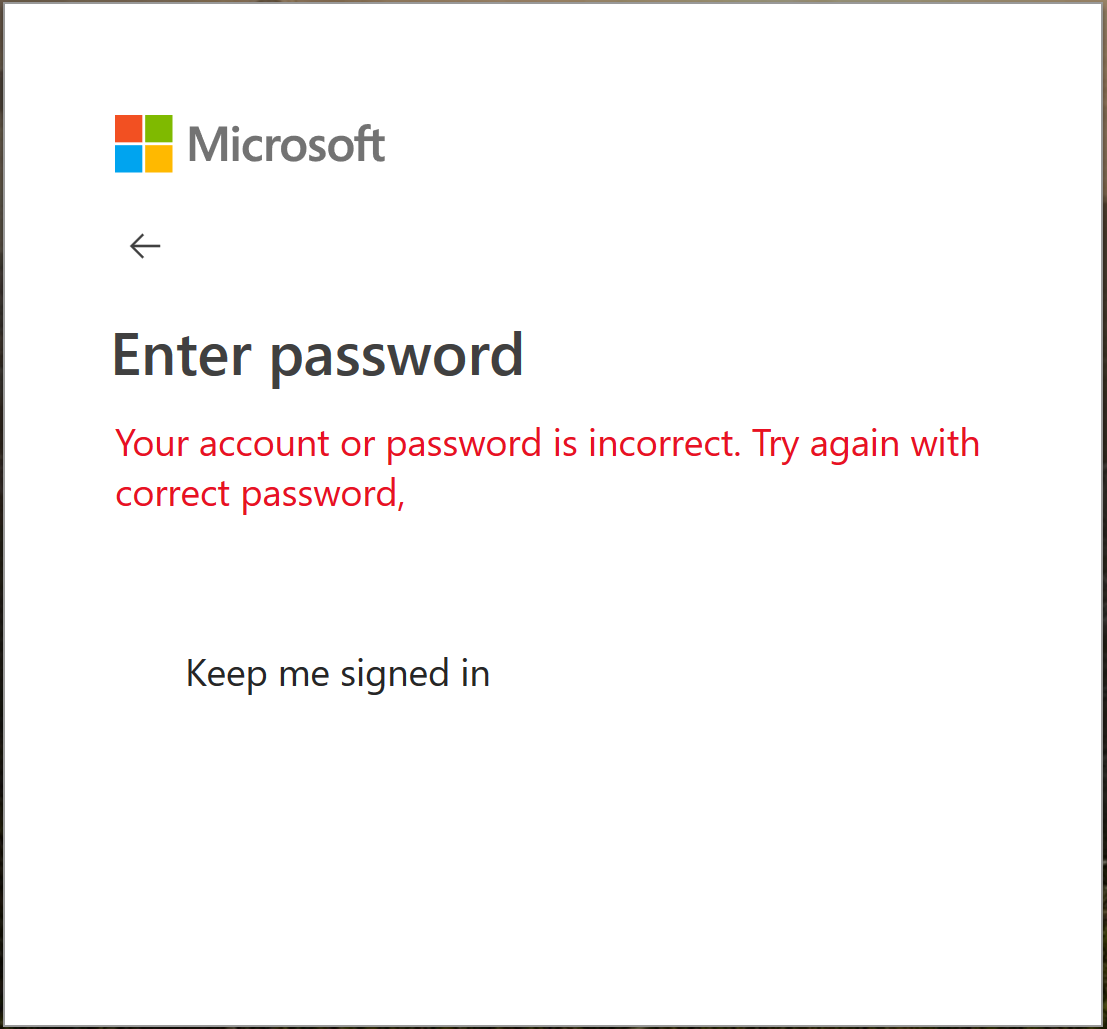Click "correct password," on error's second line
This screenshot has height=1029, width=1107.
pos(260,494)
